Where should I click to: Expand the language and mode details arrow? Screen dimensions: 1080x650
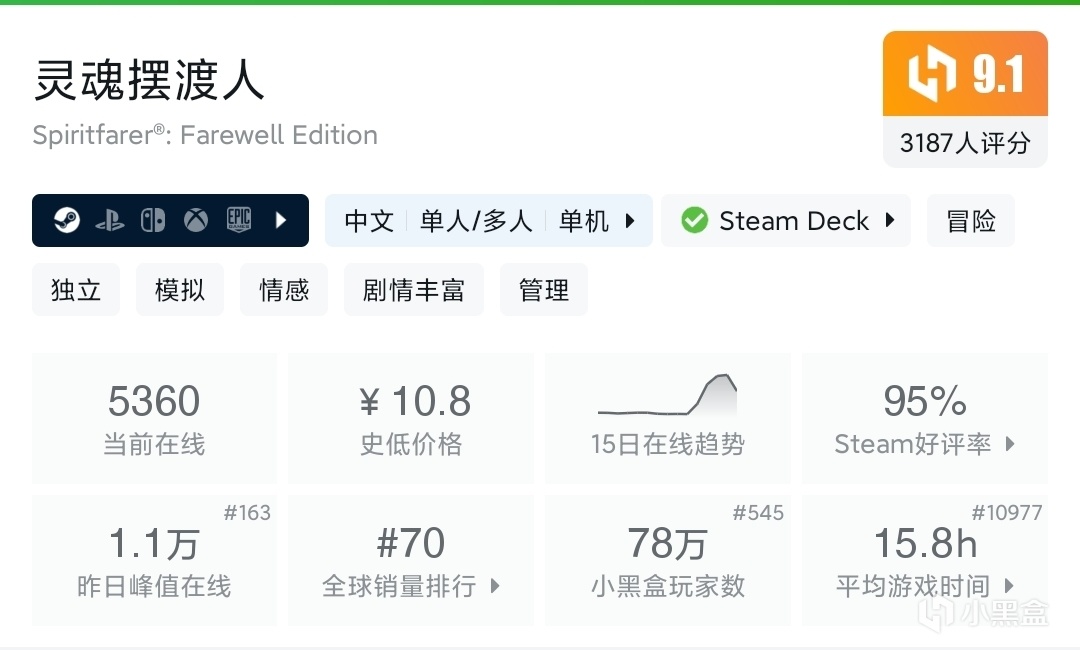630,220
